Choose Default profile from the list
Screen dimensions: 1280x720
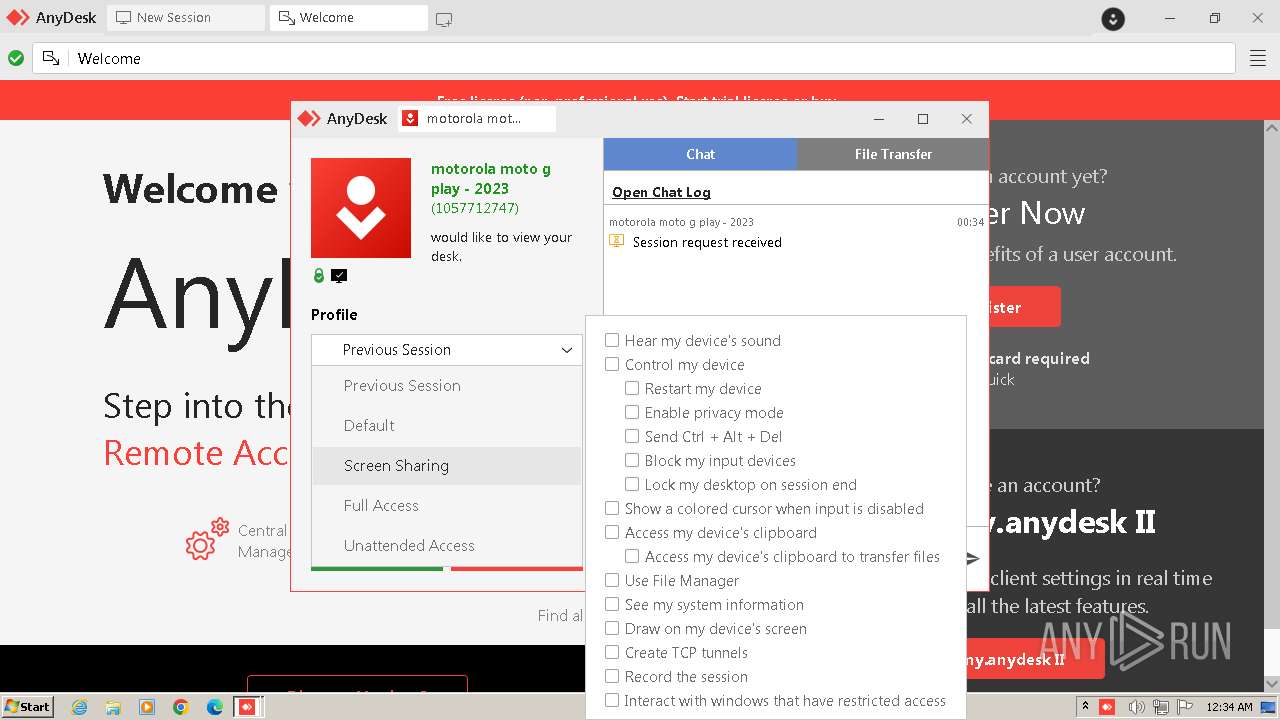tap(447, 426)
